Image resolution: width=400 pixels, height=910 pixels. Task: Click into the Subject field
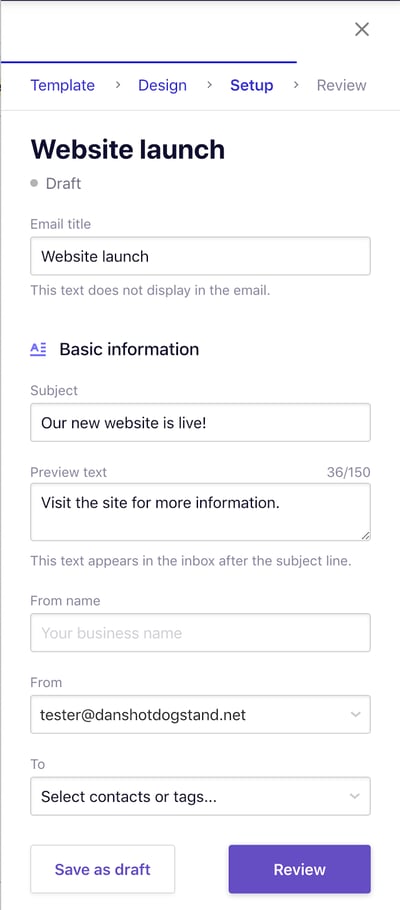[200, 422]
